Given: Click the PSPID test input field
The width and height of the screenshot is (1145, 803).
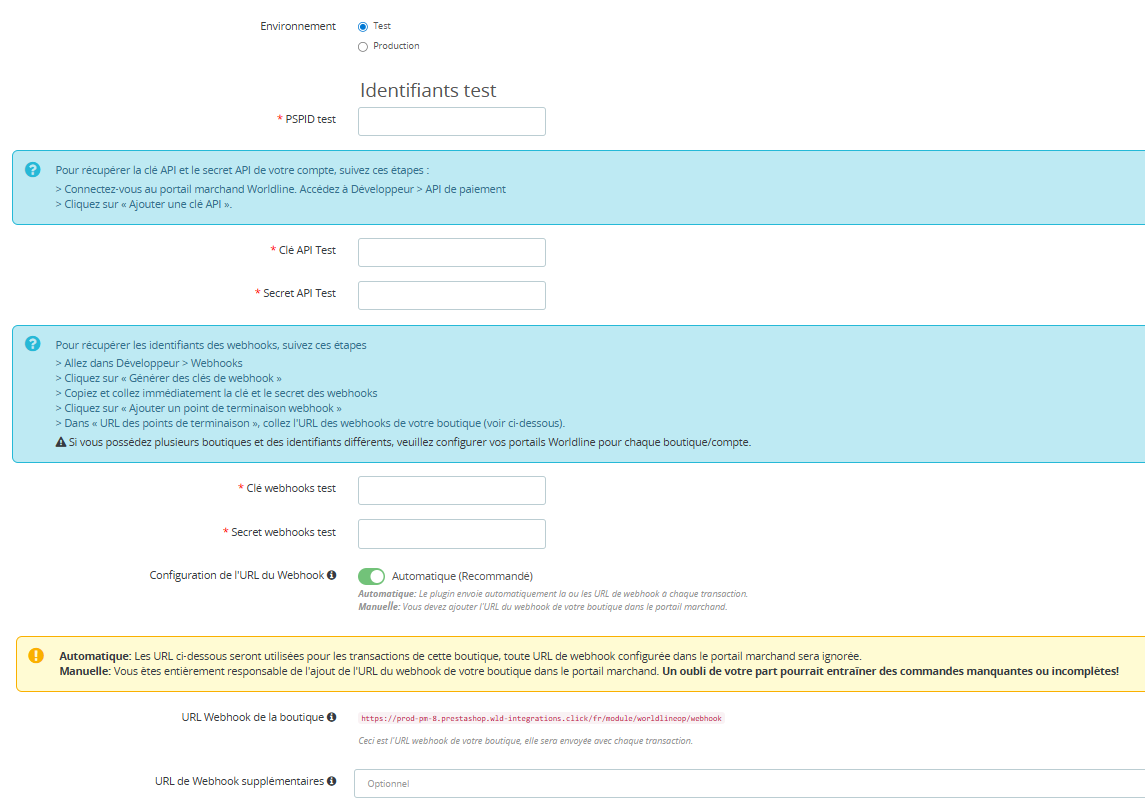Looking at the screenshot, I should pos(451,121).
